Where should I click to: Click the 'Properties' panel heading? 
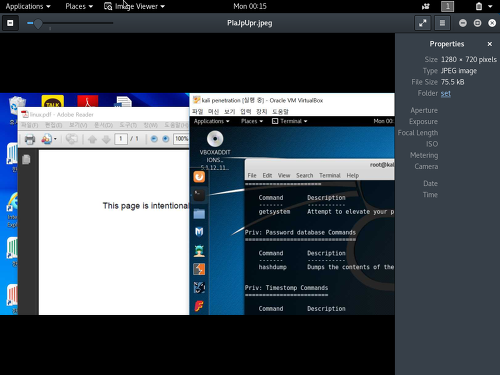(x=447, y=44)
